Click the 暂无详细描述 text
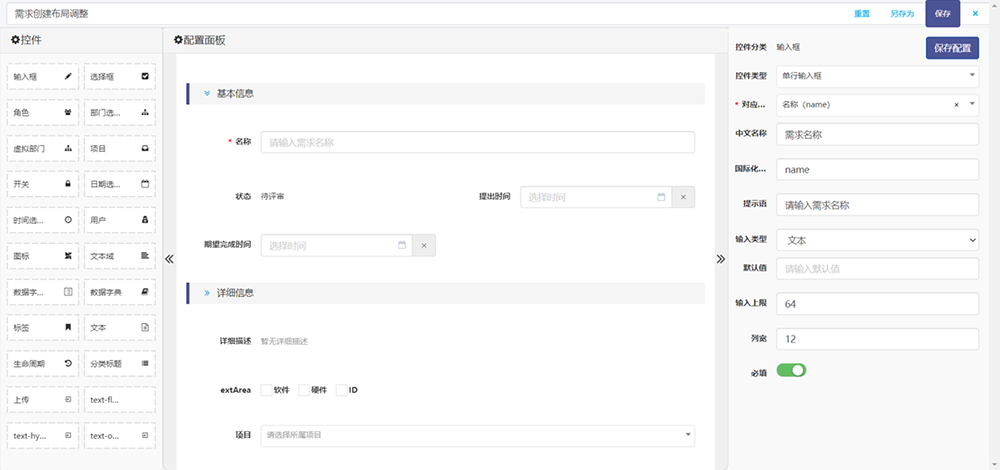Image resolution: width=1000 pixels, height=470 pixels. [x=284, y=342]
